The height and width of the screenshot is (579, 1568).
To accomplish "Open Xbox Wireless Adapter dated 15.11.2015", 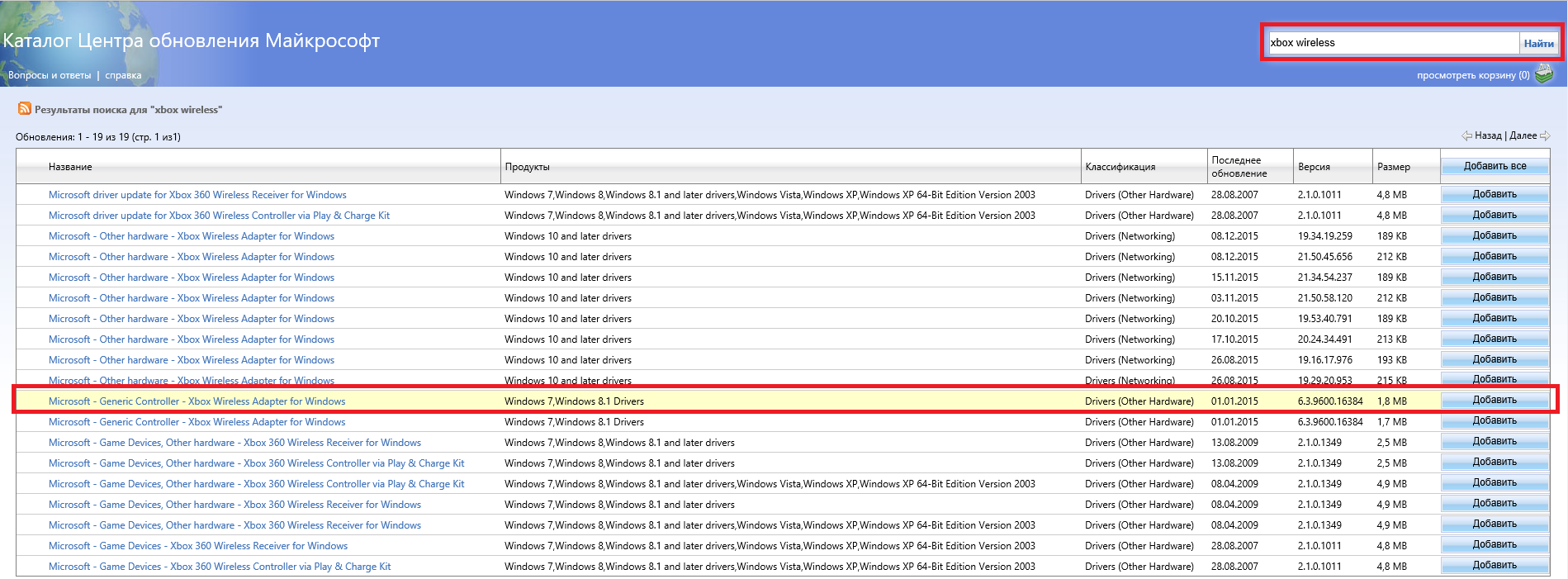I will click(192, 278).
